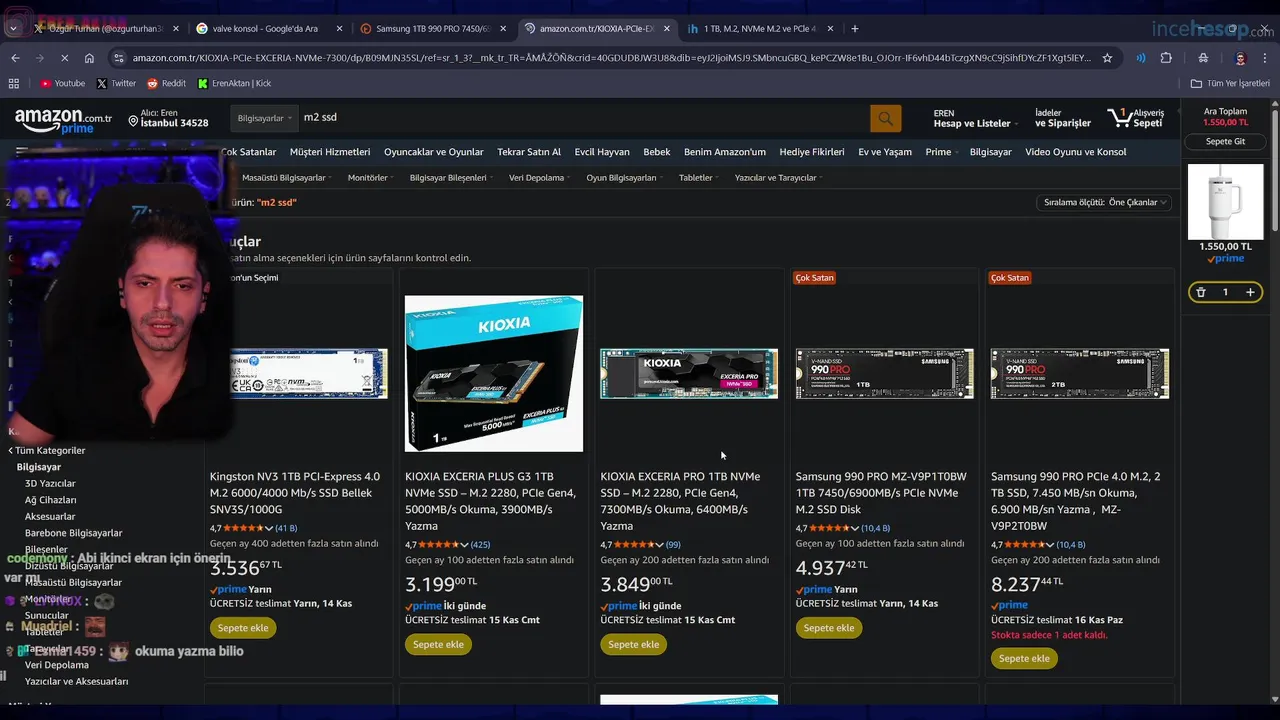Open the Tekrar Satın Al nav item

click(x=529, y=152)
